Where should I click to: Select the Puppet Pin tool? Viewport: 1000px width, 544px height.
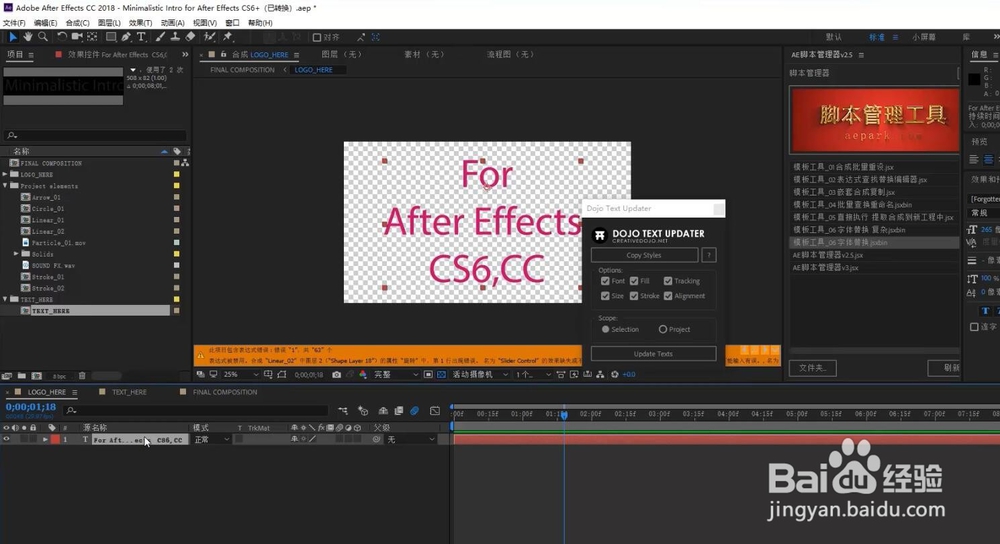228,37
